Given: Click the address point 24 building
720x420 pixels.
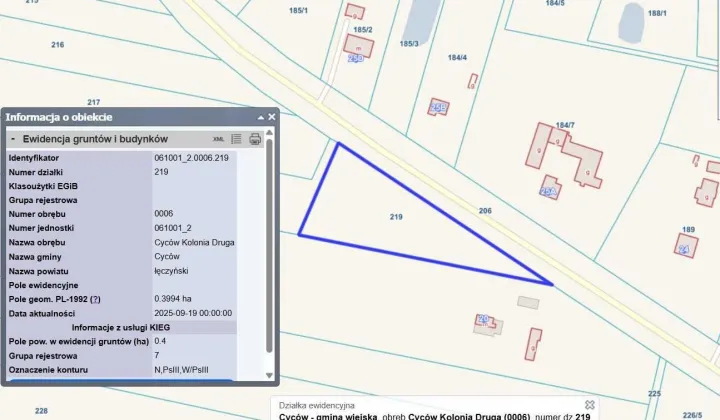Looking at the screenshot, I should 686,246.
